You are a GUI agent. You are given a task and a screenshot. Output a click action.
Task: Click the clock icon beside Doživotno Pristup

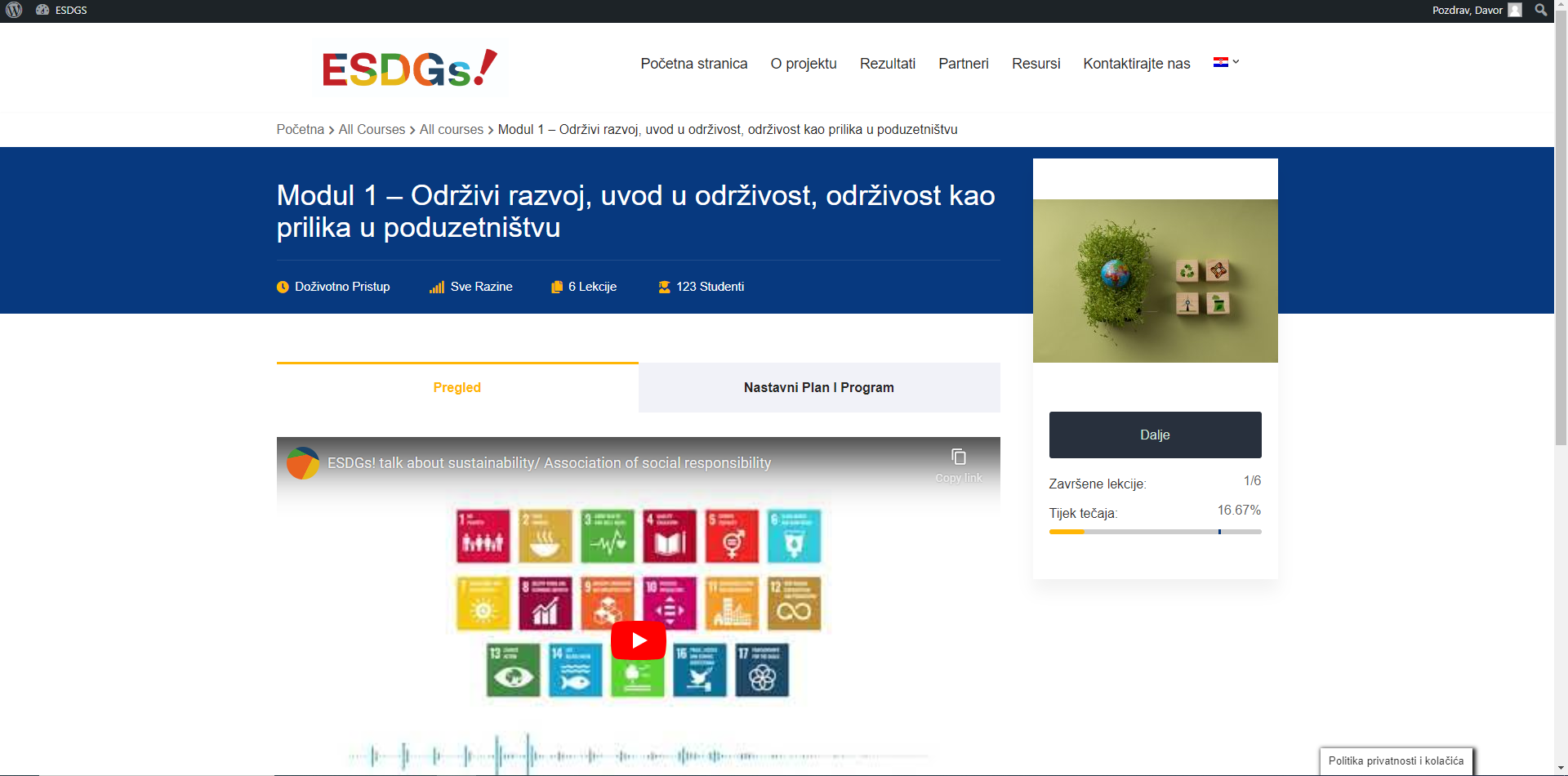(283, 287)
